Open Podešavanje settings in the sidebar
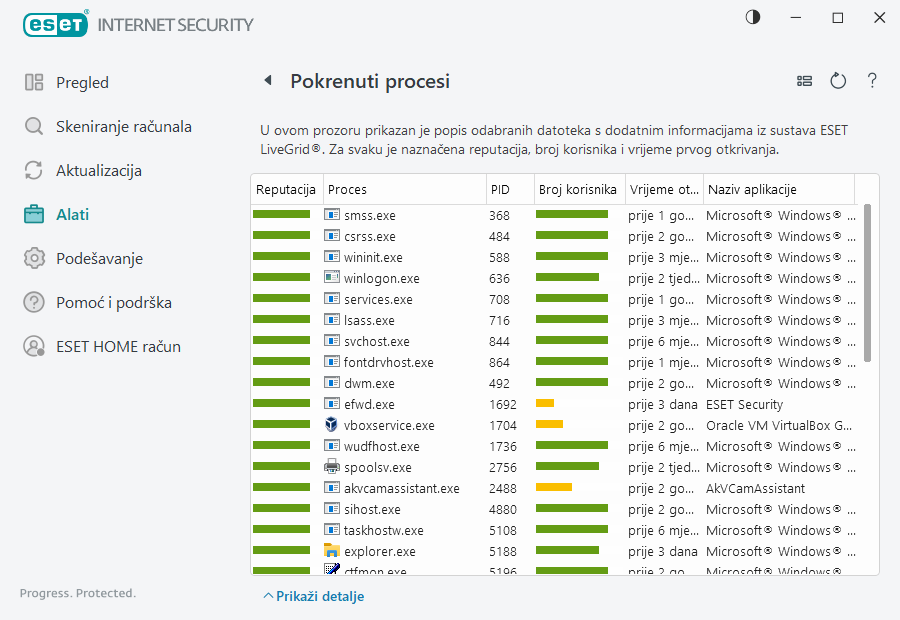 coord(99,259)
